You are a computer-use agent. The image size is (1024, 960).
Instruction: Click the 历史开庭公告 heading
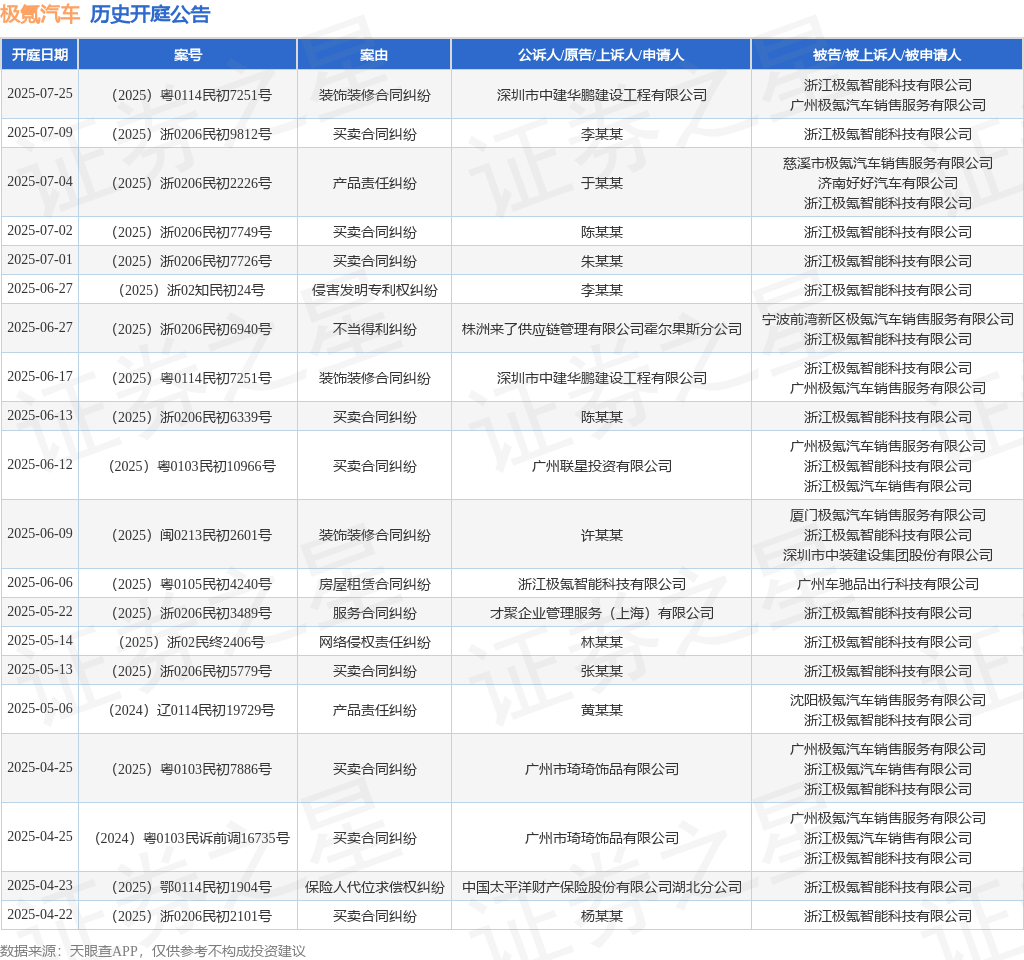click(x=150, y=14)
